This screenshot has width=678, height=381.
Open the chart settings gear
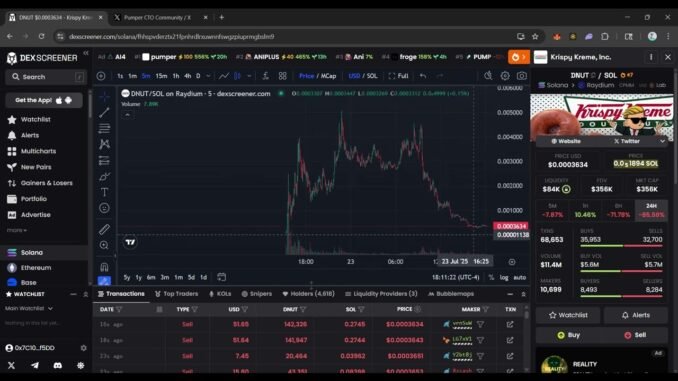[x=505, y=76]
